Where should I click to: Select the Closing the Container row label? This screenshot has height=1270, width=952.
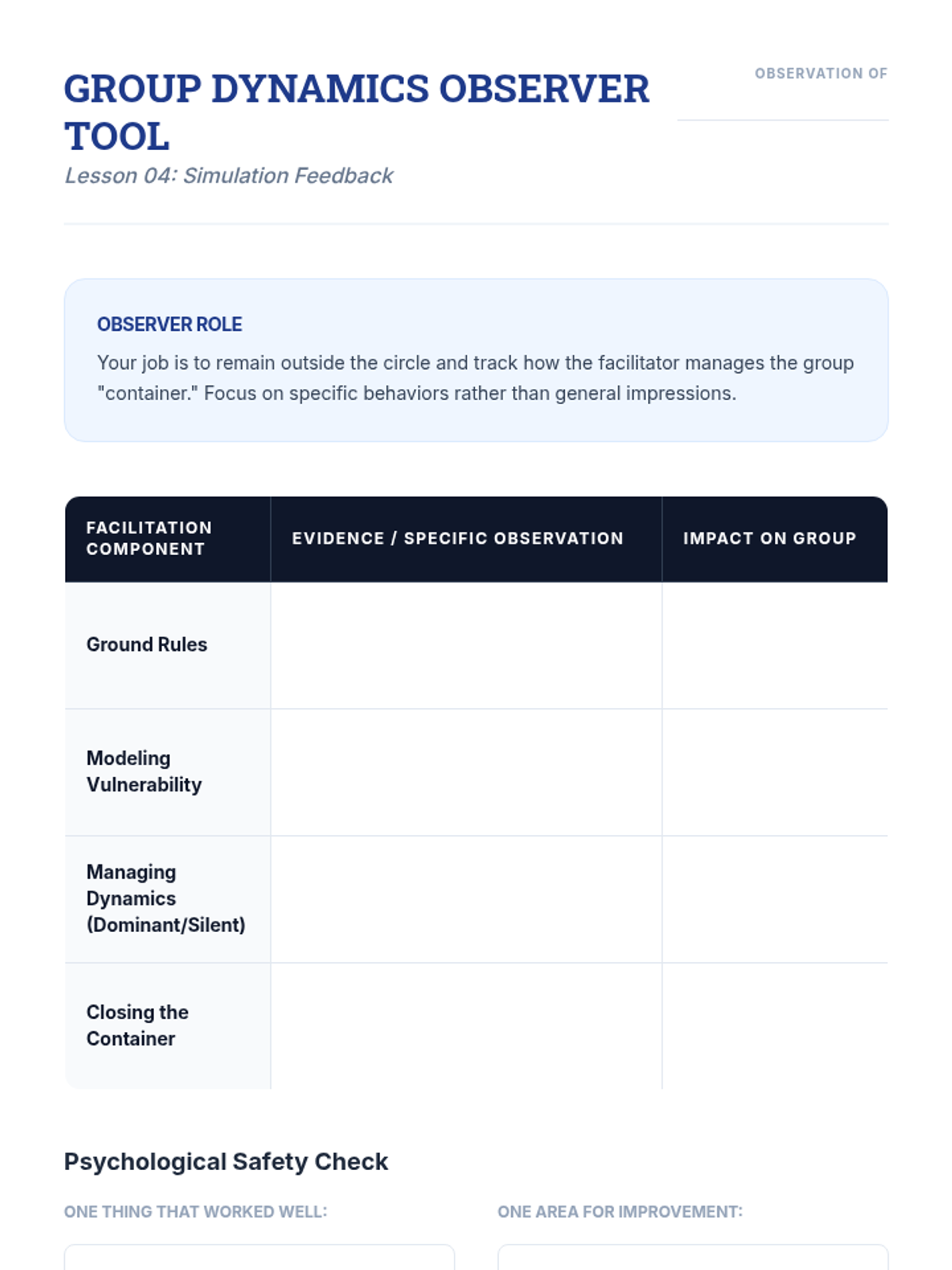pos(137,1026)
